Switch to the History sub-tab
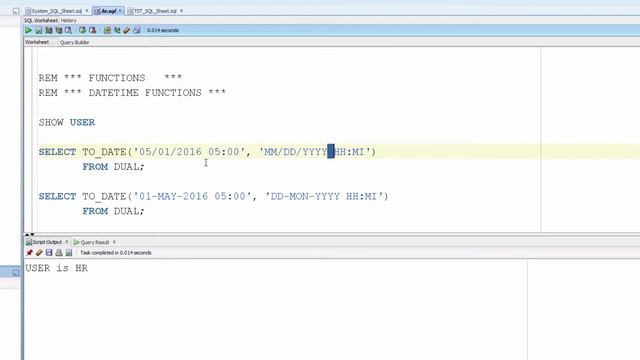The height and width of the screenshot is (360, 640). 69,20
